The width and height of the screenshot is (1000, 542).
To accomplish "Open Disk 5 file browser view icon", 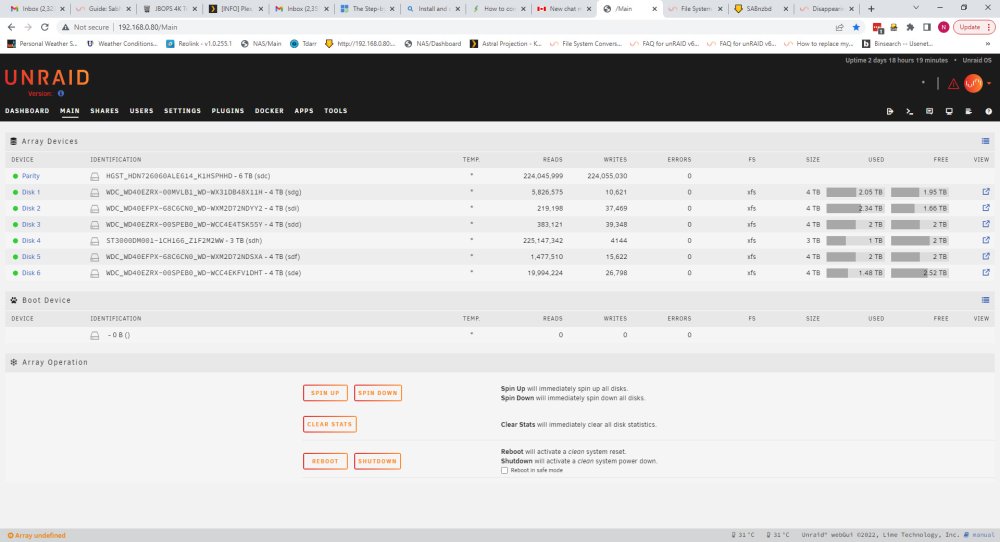I will click(x=986, y=256).
